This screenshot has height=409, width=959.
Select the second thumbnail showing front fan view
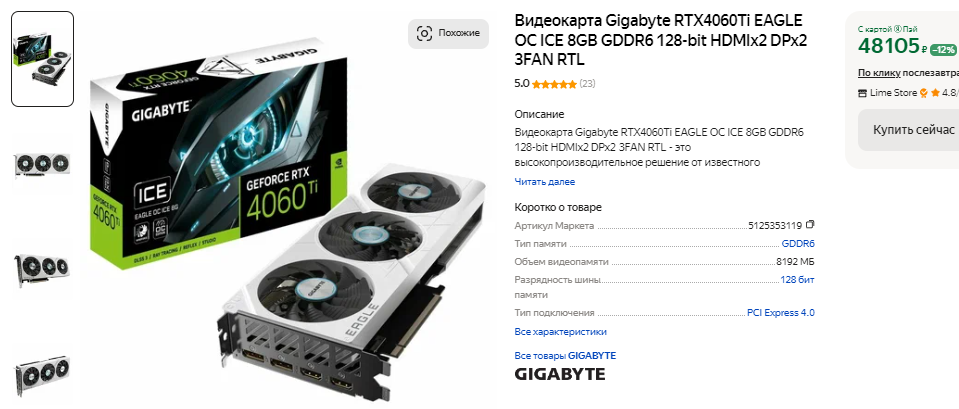[x=42, y=164]
